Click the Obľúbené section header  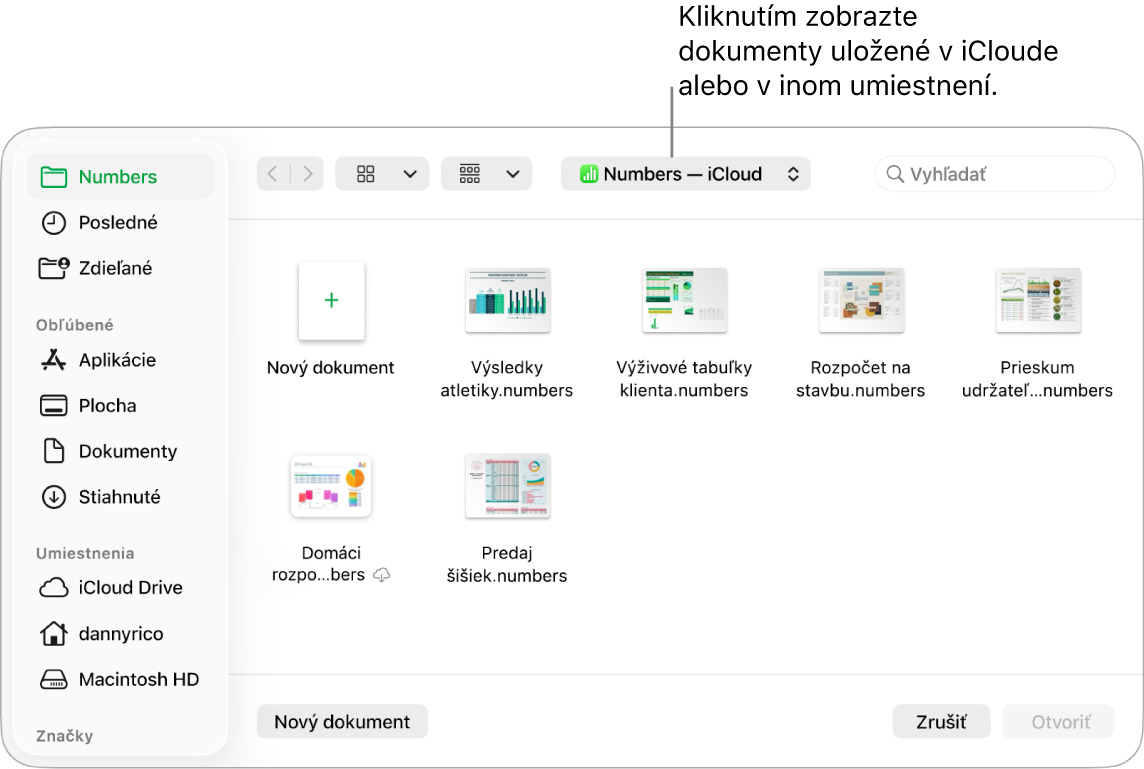coord(74,325)
